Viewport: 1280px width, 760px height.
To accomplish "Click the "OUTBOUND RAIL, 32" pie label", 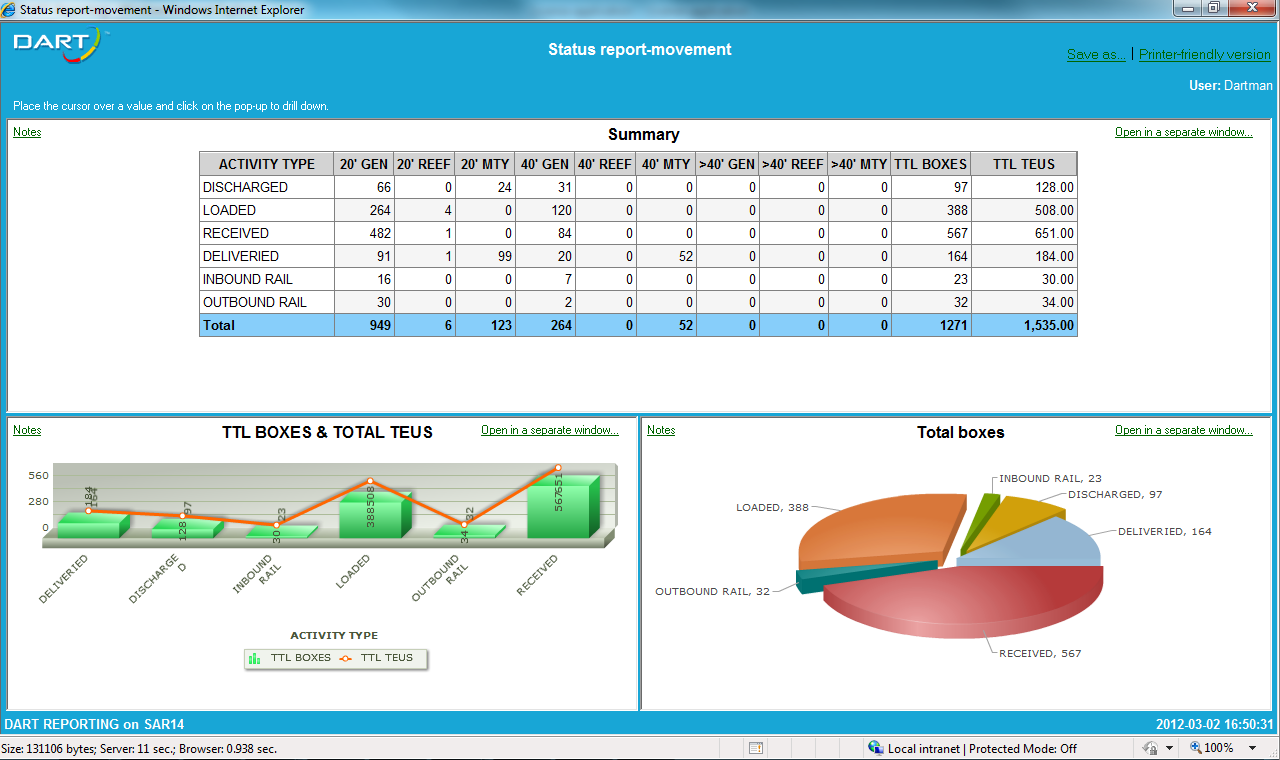I will click(712, 591).
